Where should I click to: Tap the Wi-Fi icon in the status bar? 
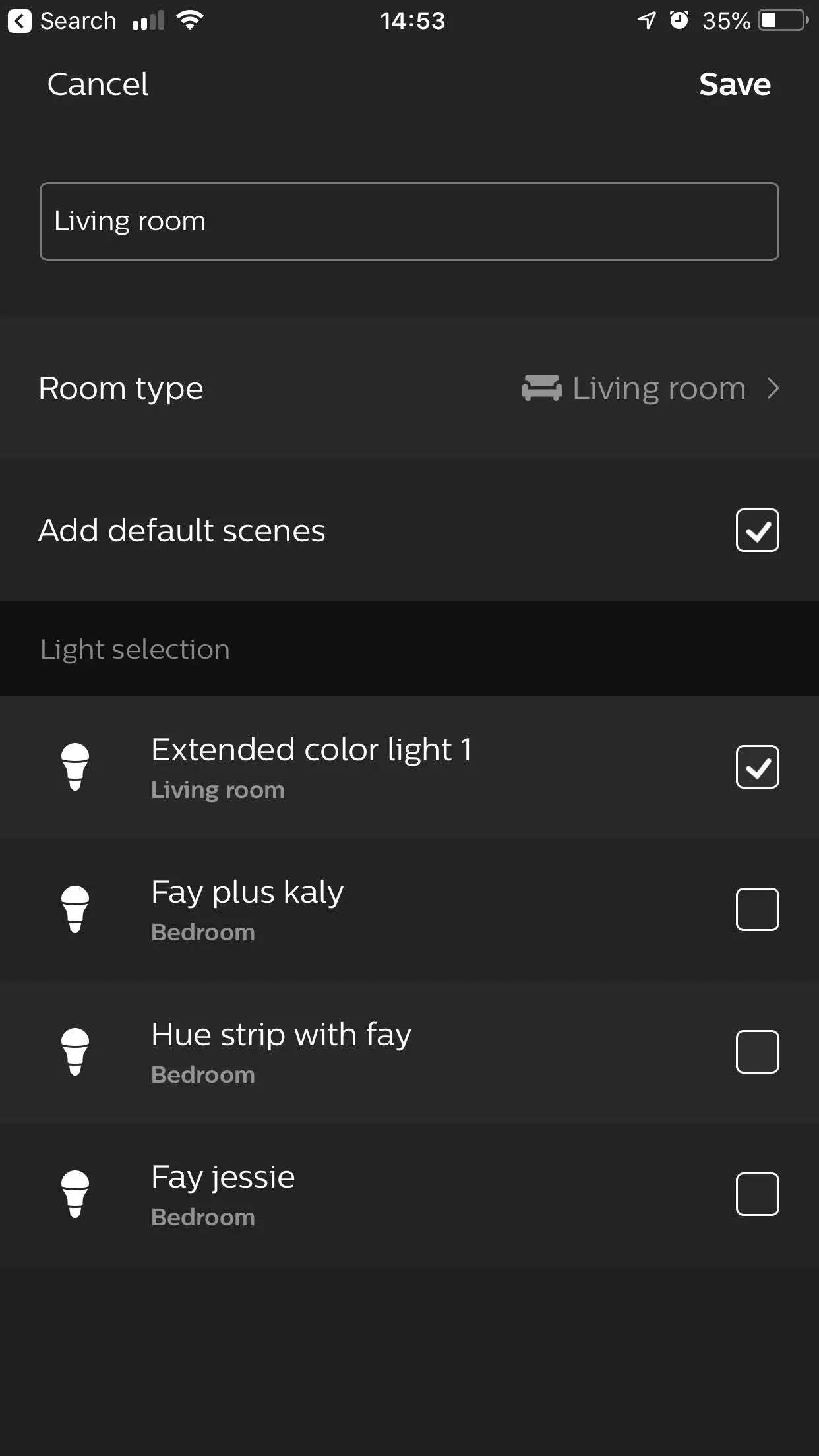(189, 20)
